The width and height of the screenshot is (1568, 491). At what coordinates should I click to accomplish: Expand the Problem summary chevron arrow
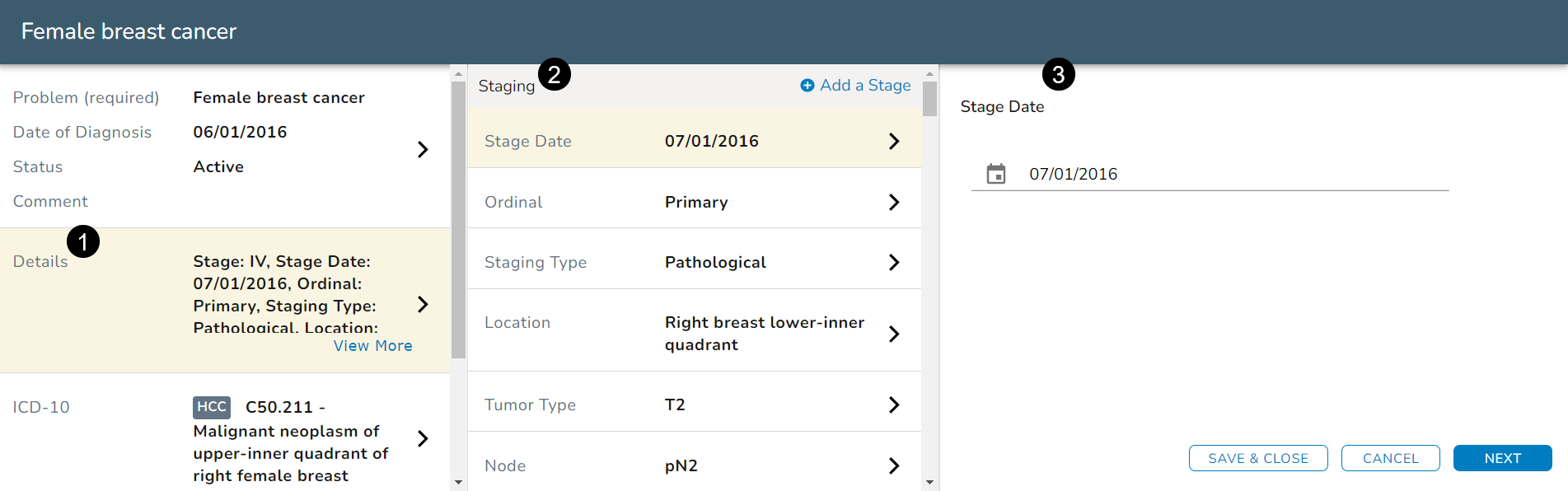click(x=423, y=149)
